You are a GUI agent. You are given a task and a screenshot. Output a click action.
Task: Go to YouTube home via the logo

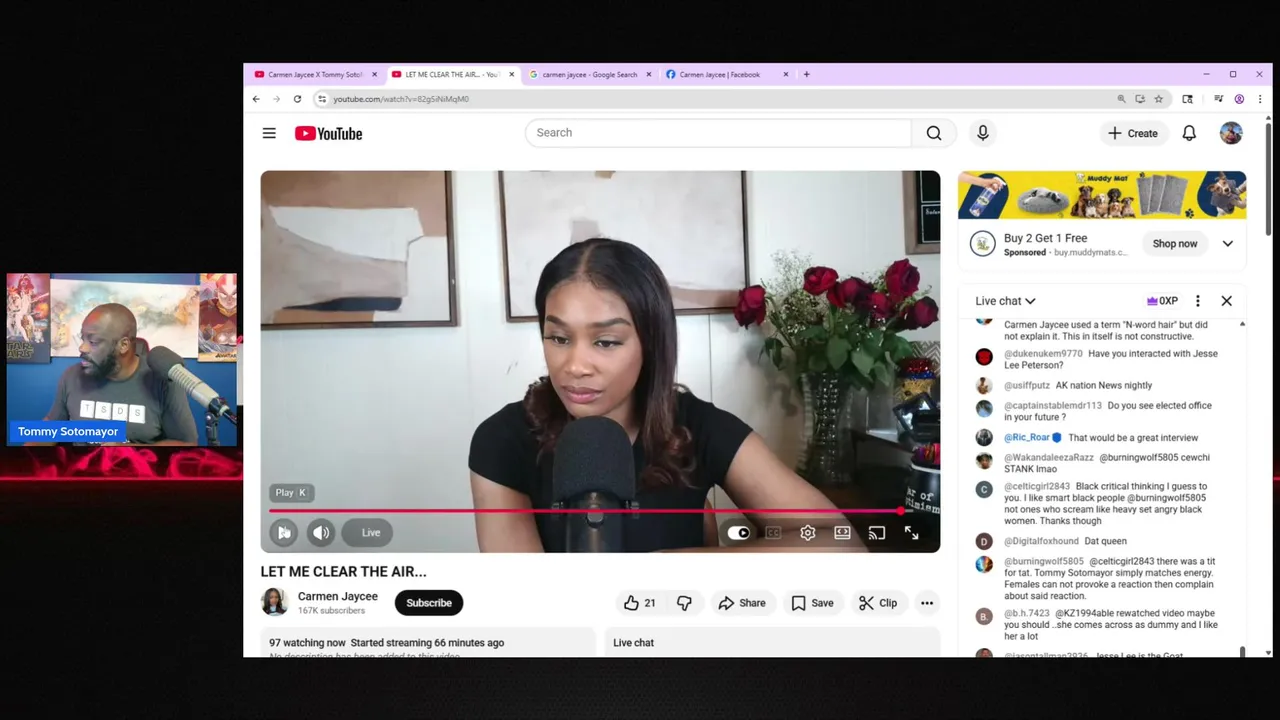(x=328, y=133)
